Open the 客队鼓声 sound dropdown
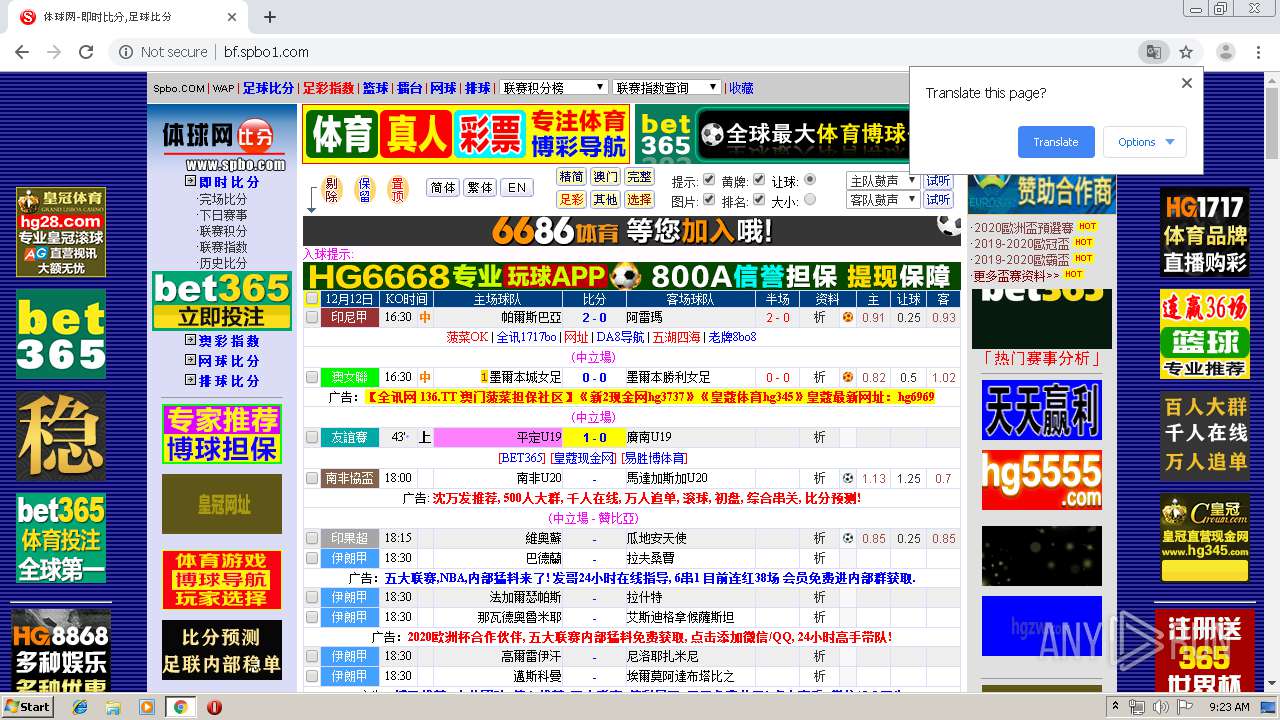Screen dimensions: 1280x720 tap(883, 200)
